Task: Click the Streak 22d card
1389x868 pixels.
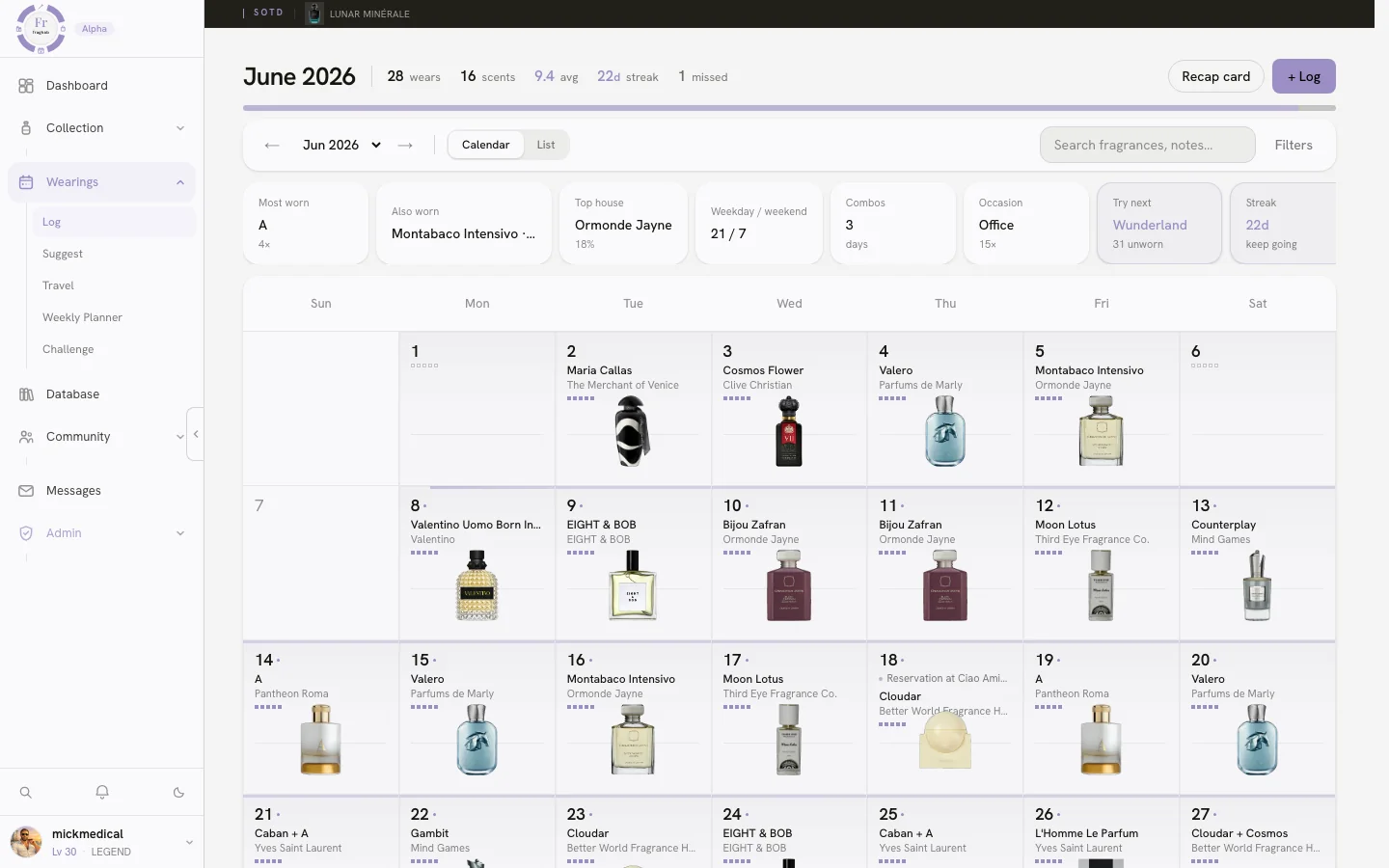Action: coord(1283,224)
